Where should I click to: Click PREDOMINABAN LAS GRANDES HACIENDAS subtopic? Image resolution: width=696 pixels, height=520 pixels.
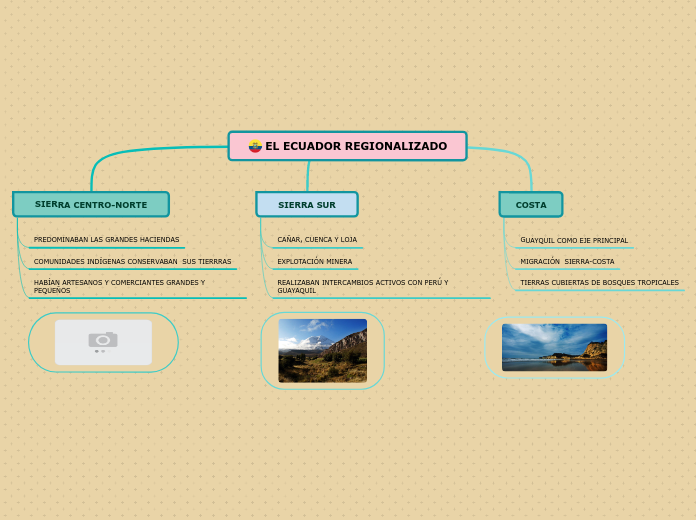click(x=107, y=239)
